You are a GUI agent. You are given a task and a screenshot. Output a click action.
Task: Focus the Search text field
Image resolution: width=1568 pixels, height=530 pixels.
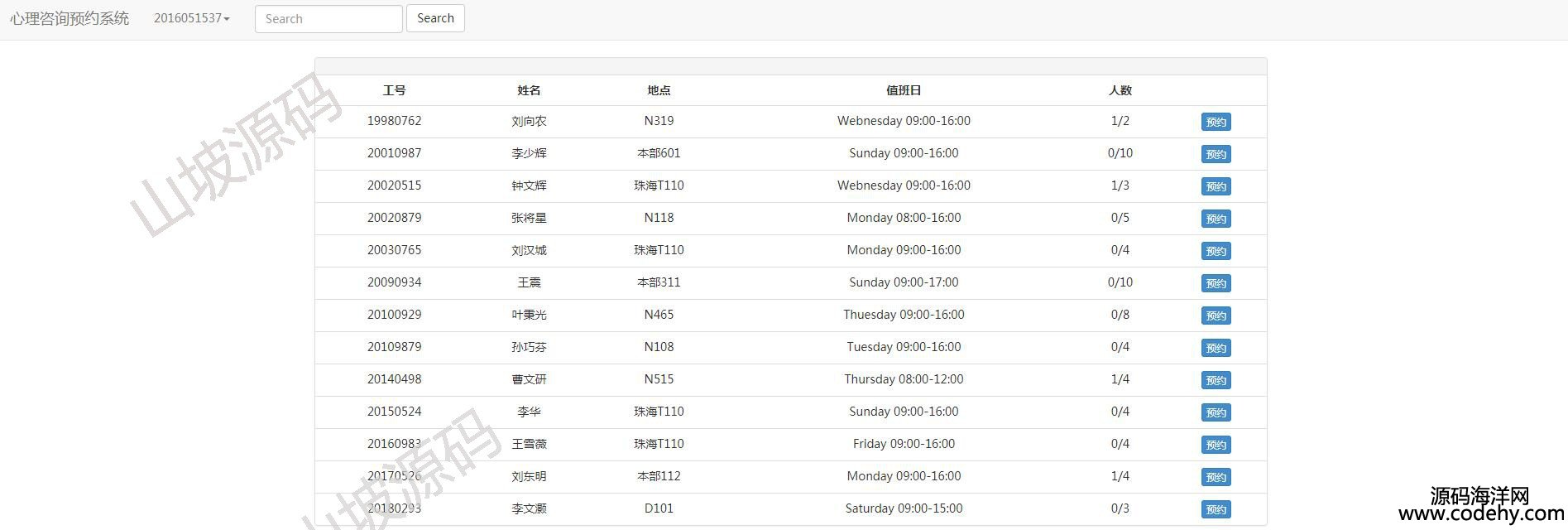328,19
